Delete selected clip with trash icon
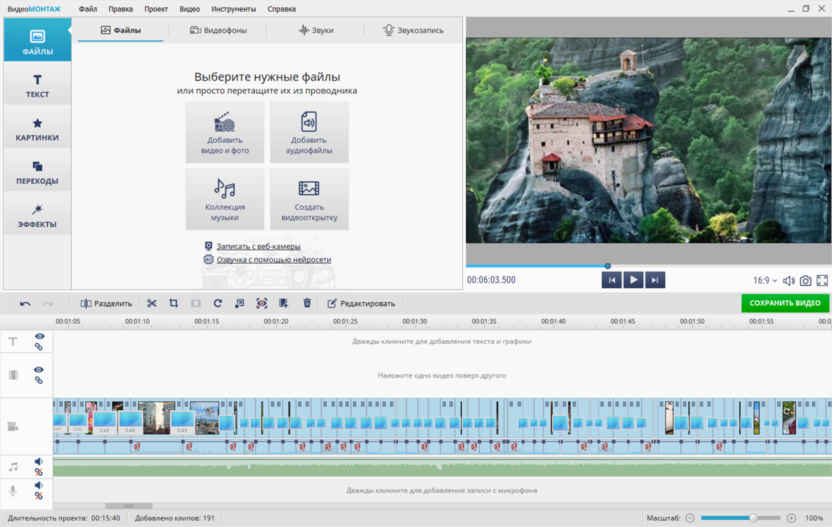Viewport: 832px width, 527px height. (x=307, y=303)
